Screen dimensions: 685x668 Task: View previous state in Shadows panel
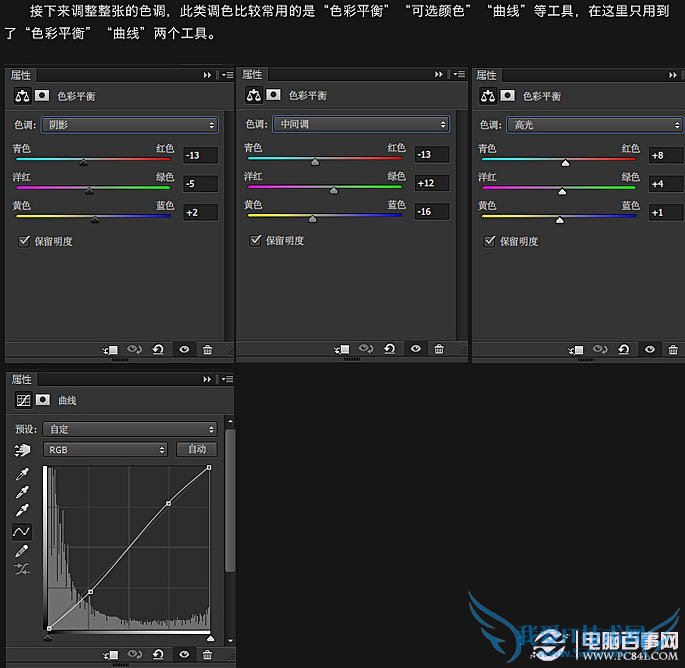tap(135, 350)
